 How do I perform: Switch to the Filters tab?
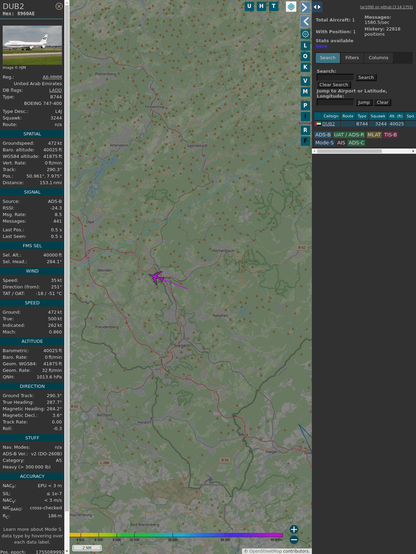(x=352, y=58)
